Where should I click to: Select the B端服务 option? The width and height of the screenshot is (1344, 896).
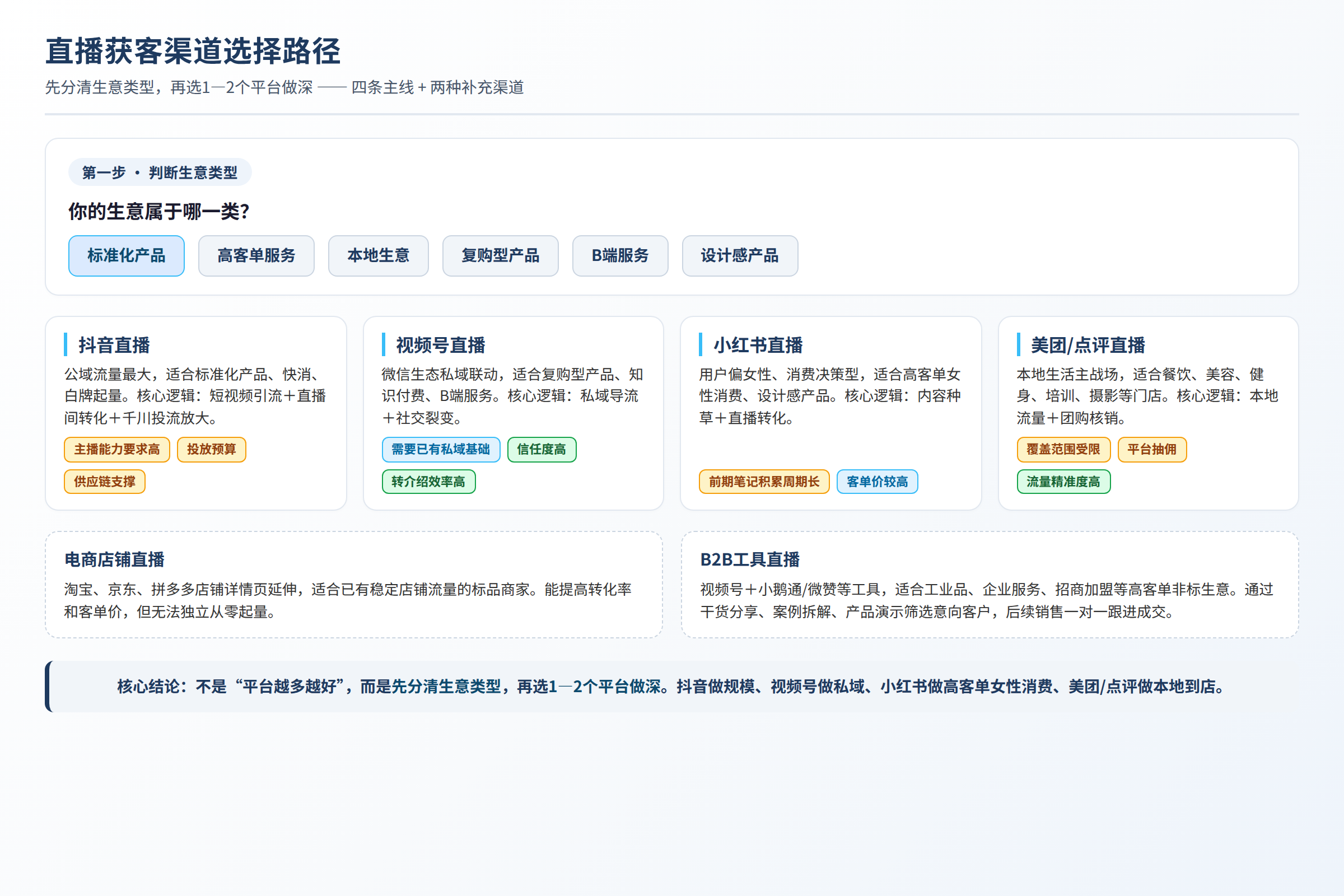coord(620,255)
